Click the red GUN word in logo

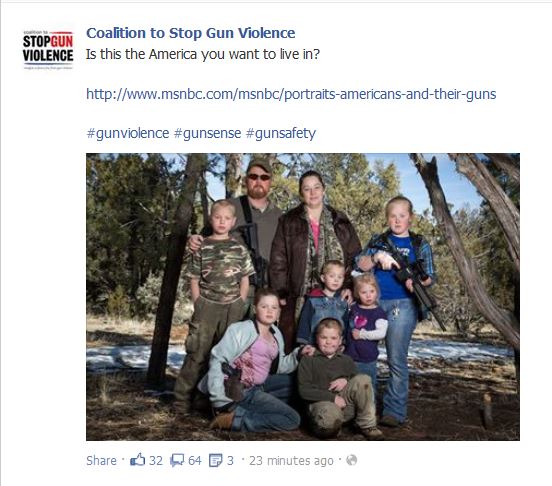[x=62, y=42]
